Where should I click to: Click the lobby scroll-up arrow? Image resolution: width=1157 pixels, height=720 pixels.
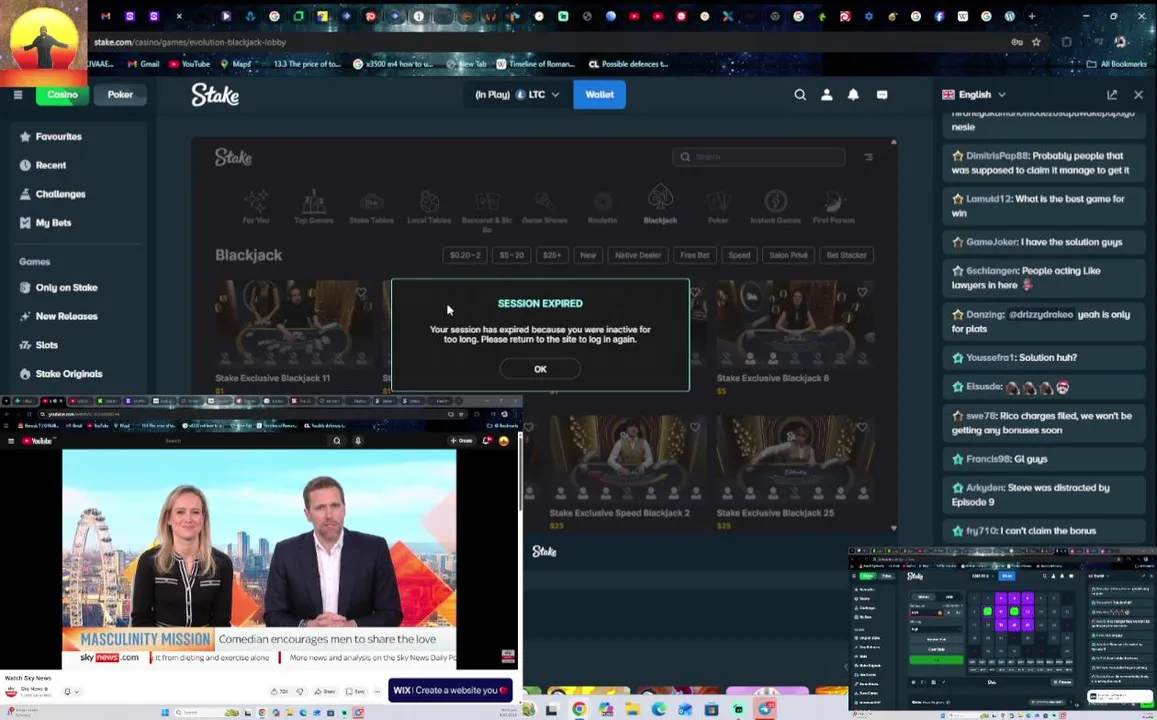point(894,142)
